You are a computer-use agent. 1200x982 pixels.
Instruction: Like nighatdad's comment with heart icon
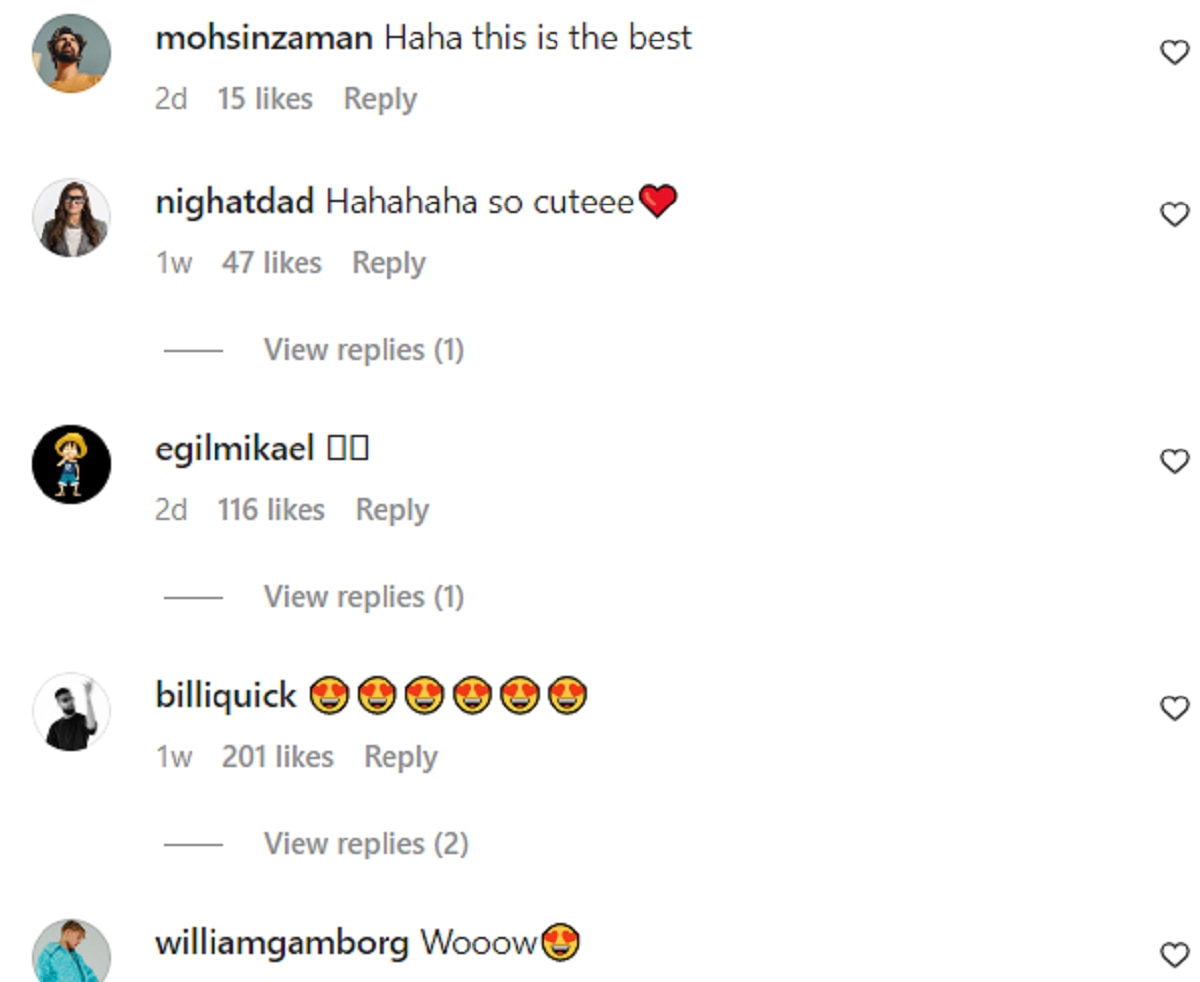click(x=1174, y=215)
